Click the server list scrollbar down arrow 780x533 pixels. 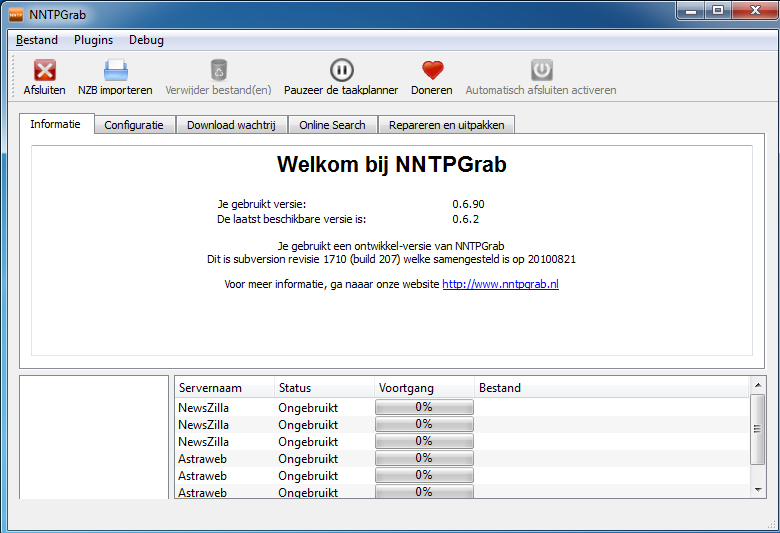[758, 490]
